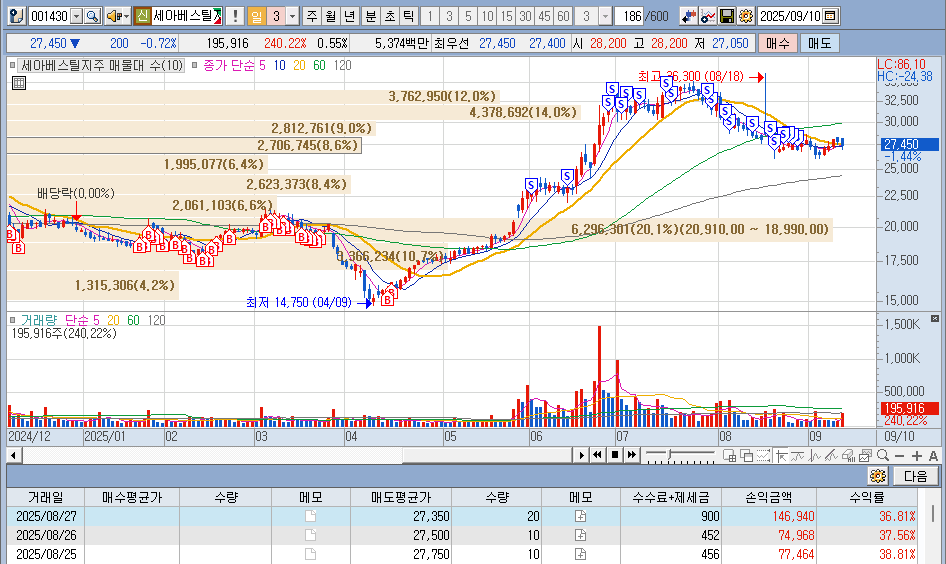This screenshot has height=564, width=946.
Task: Select the weekly 주 chart period
Action: click(311, 16)
